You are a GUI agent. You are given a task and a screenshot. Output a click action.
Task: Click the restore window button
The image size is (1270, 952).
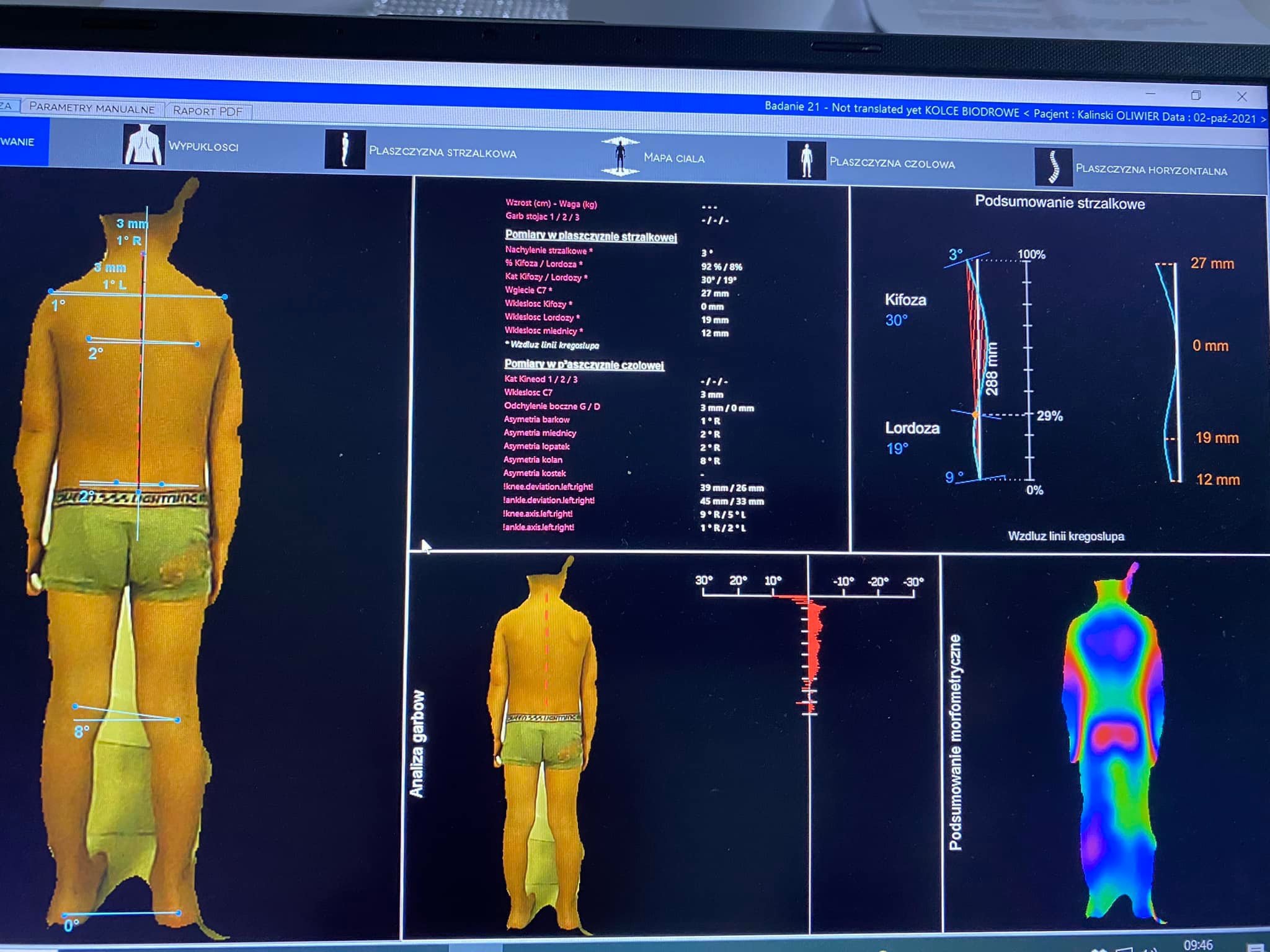point(1196,95)
